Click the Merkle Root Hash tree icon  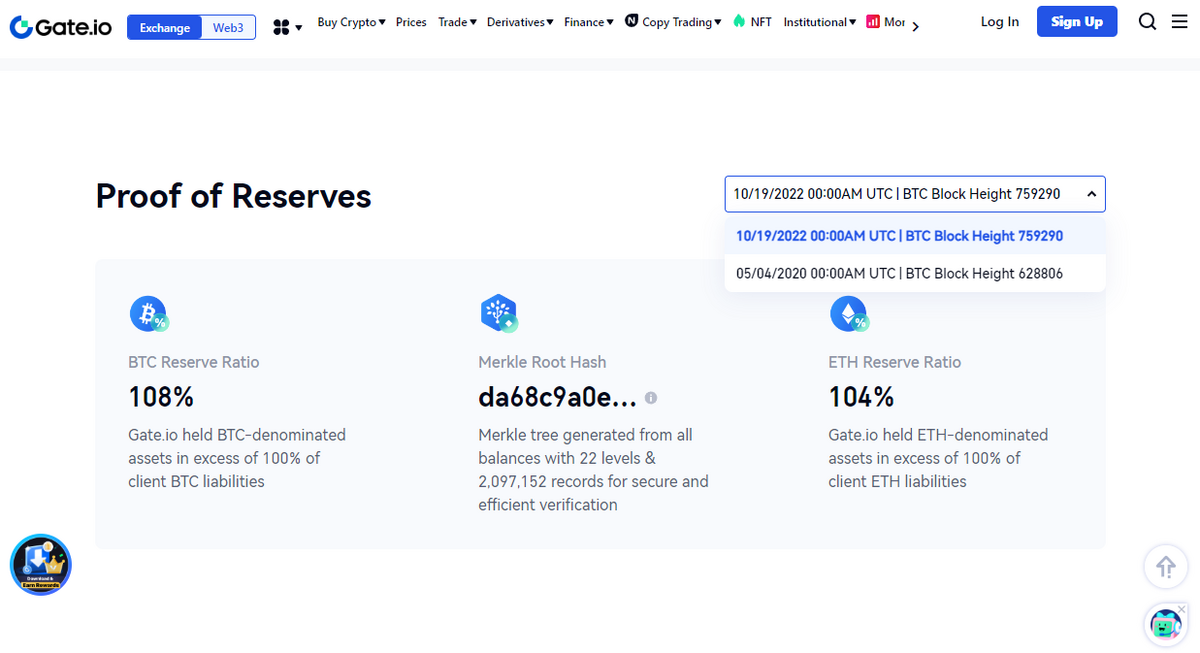pyautogui.click(x=499, y=314)
